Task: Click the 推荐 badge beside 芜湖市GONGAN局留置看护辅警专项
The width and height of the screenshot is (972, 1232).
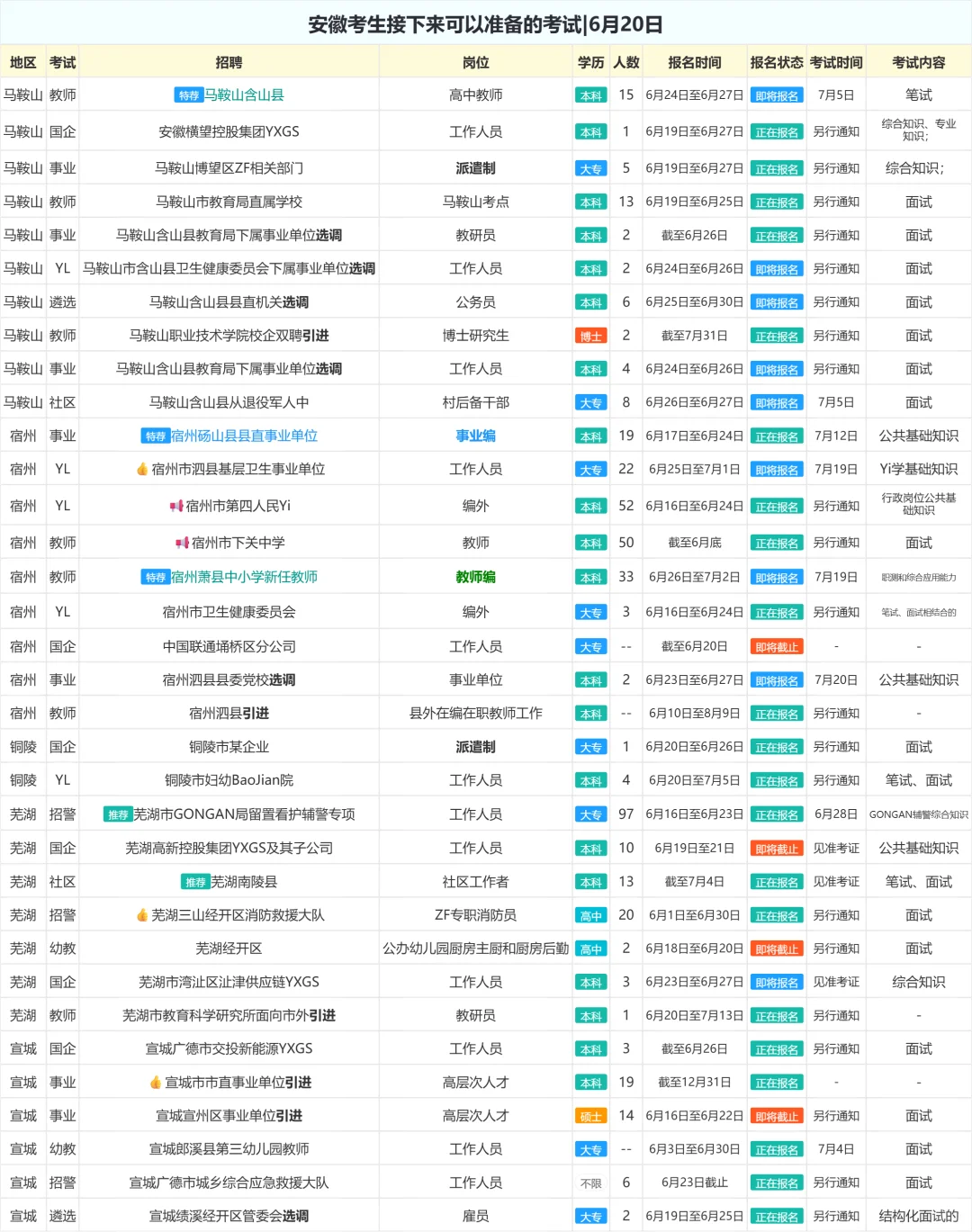Action: pyautogui.click(x=118, y=814)
